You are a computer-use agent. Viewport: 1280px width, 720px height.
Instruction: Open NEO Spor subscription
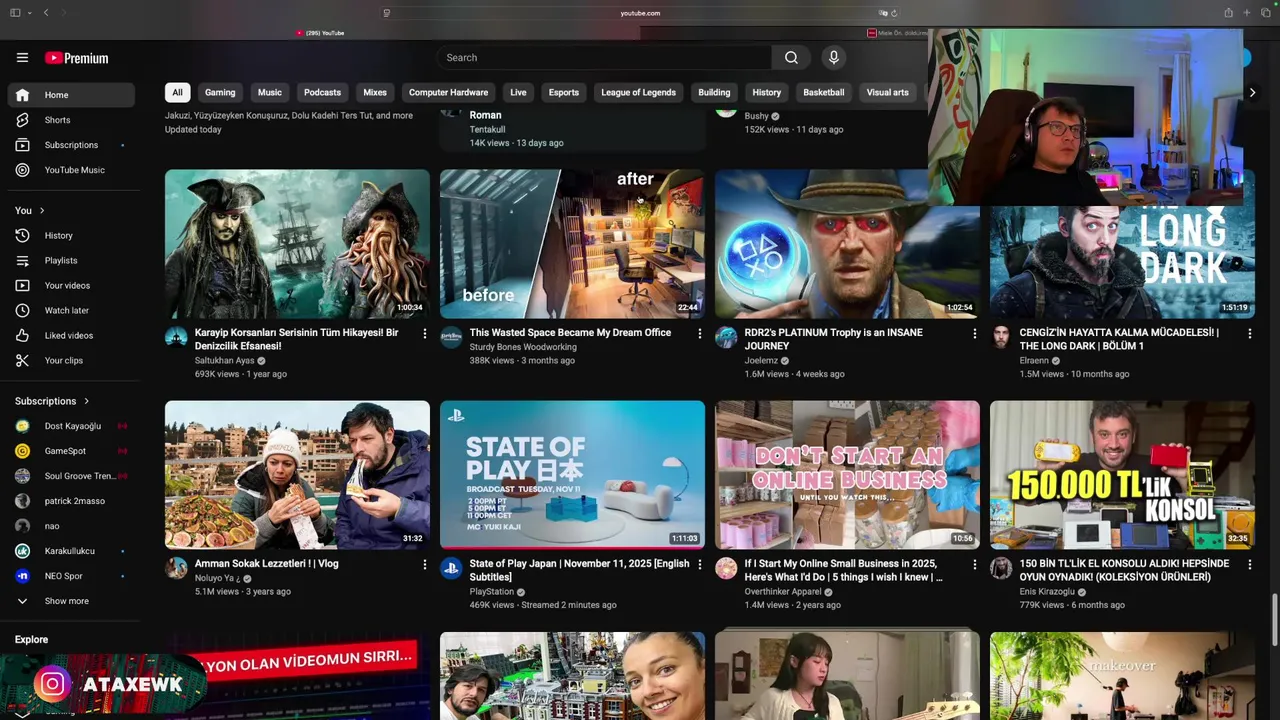[71, 576]
